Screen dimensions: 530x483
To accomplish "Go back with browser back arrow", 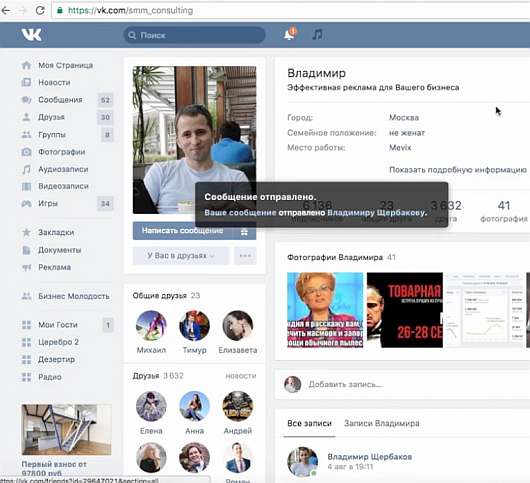I will point(5,10).
